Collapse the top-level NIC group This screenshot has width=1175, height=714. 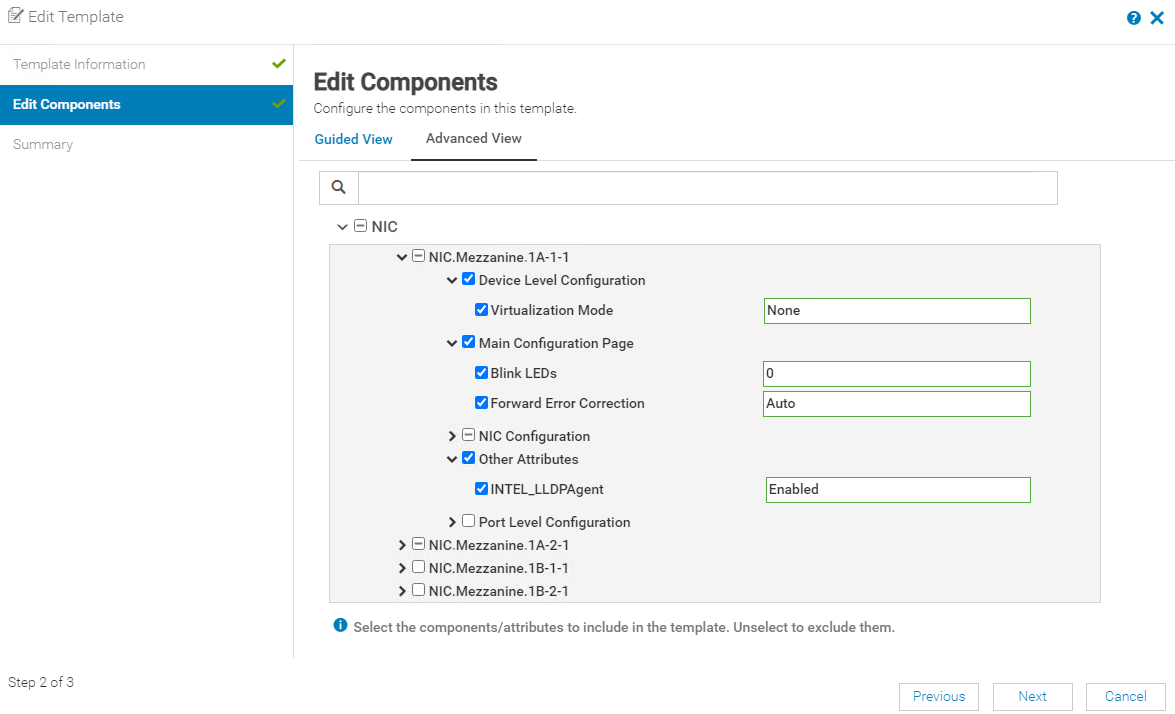[343, 227]
